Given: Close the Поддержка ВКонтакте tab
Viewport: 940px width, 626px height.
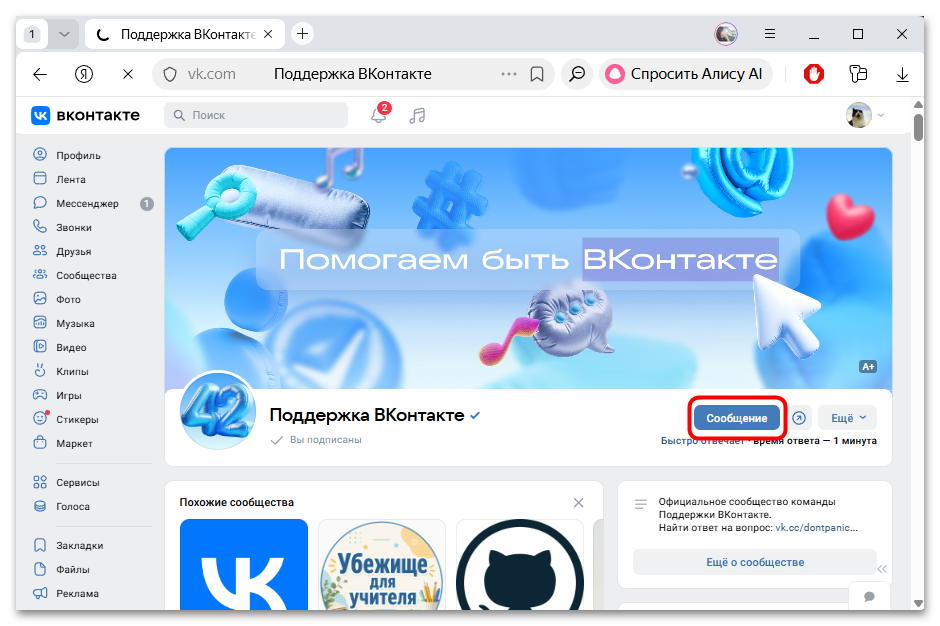Looking at the screenshot, I should 268,34.
